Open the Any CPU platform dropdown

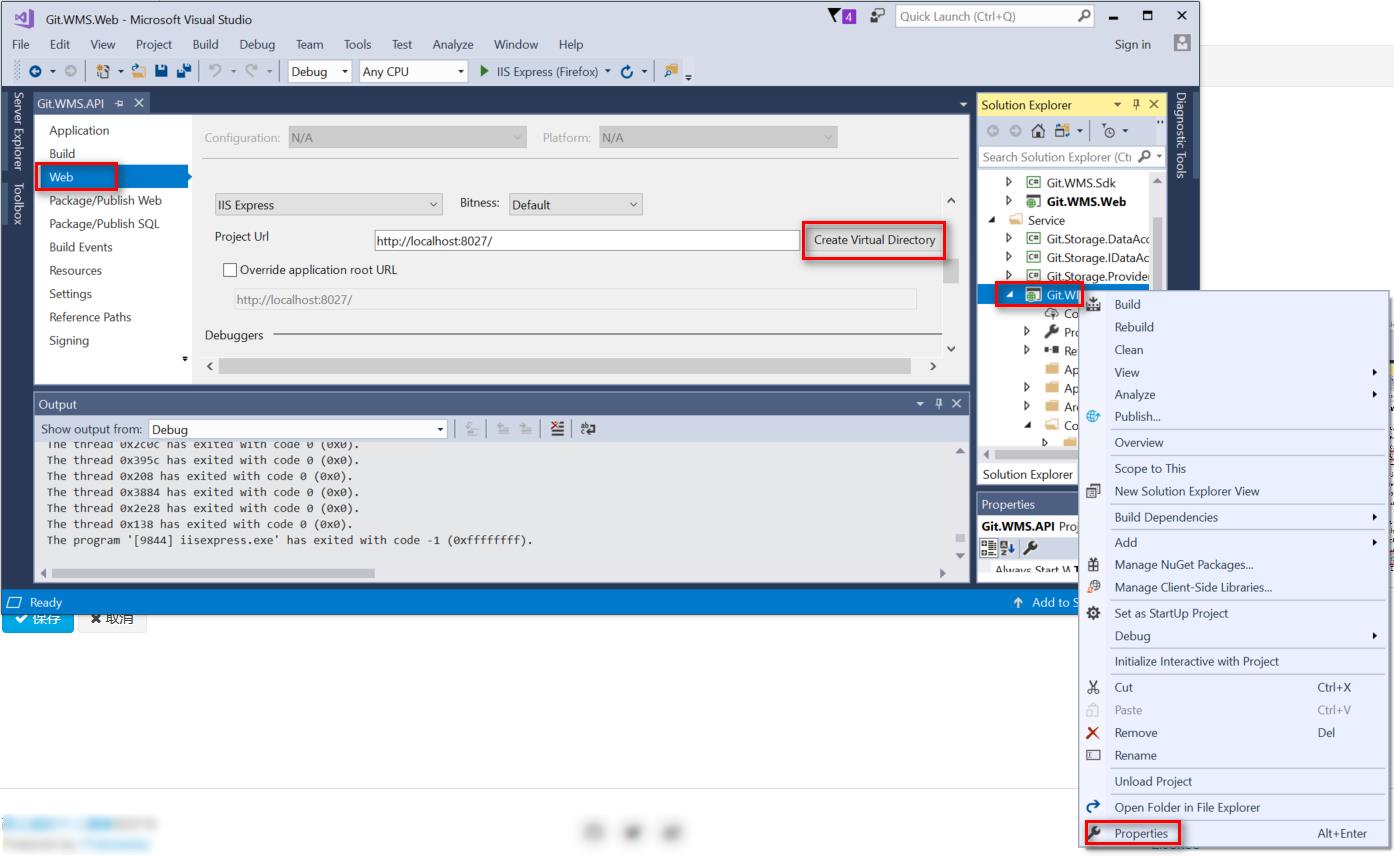(x=414, y=71)
